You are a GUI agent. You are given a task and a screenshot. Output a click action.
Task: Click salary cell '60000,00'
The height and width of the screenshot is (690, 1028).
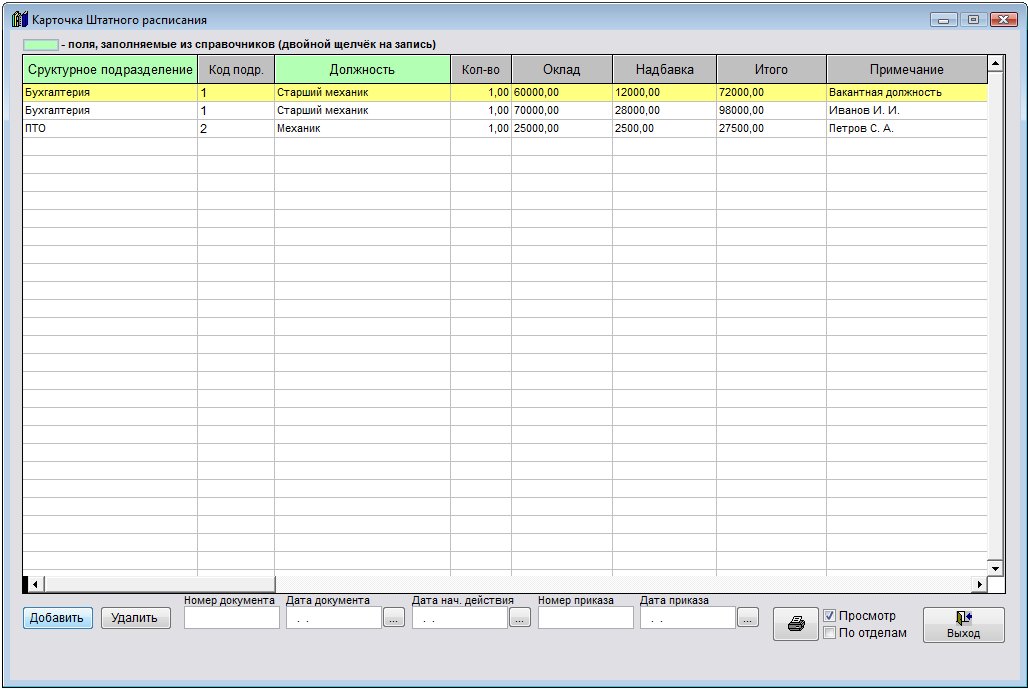coord(562,92)
